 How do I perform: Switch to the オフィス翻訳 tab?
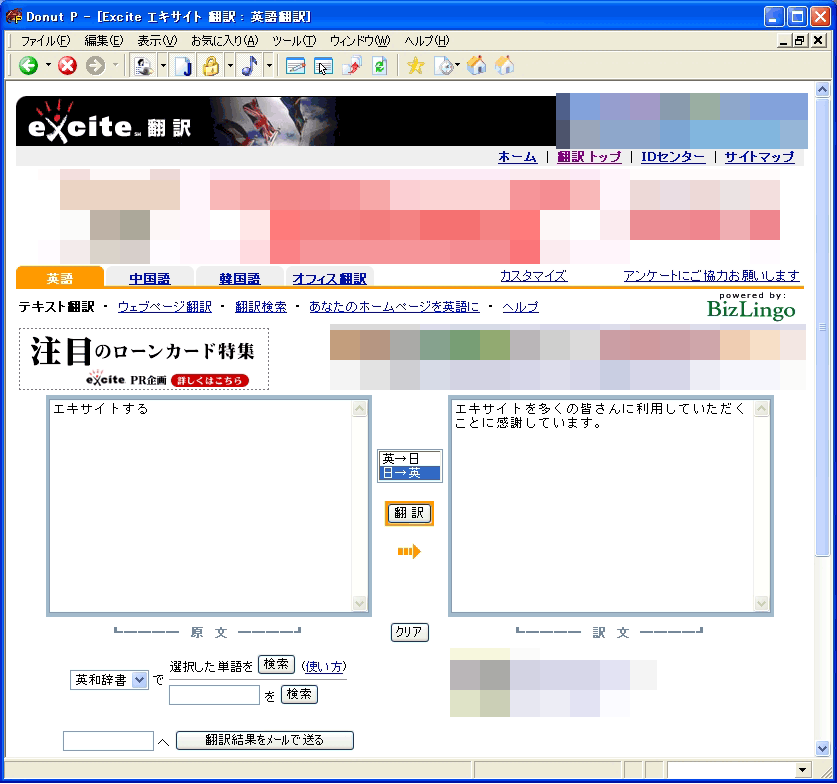329,279
